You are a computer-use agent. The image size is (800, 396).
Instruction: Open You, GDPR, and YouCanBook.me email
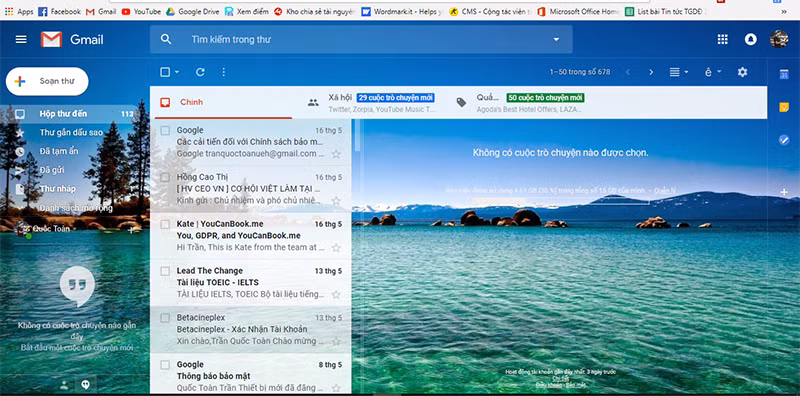(x=251, y=235)
